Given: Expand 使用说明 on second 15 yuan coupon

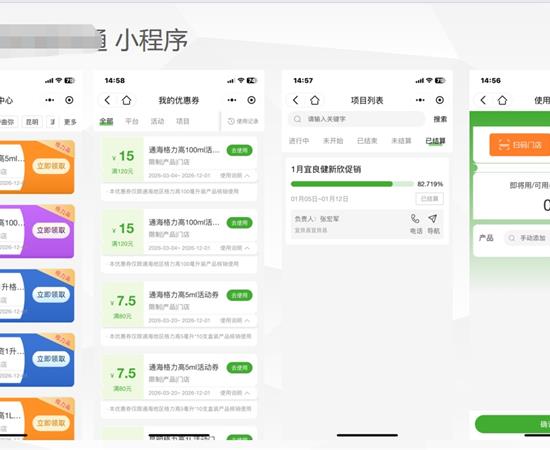Looking at the screenshot, I should pos(235,248).
